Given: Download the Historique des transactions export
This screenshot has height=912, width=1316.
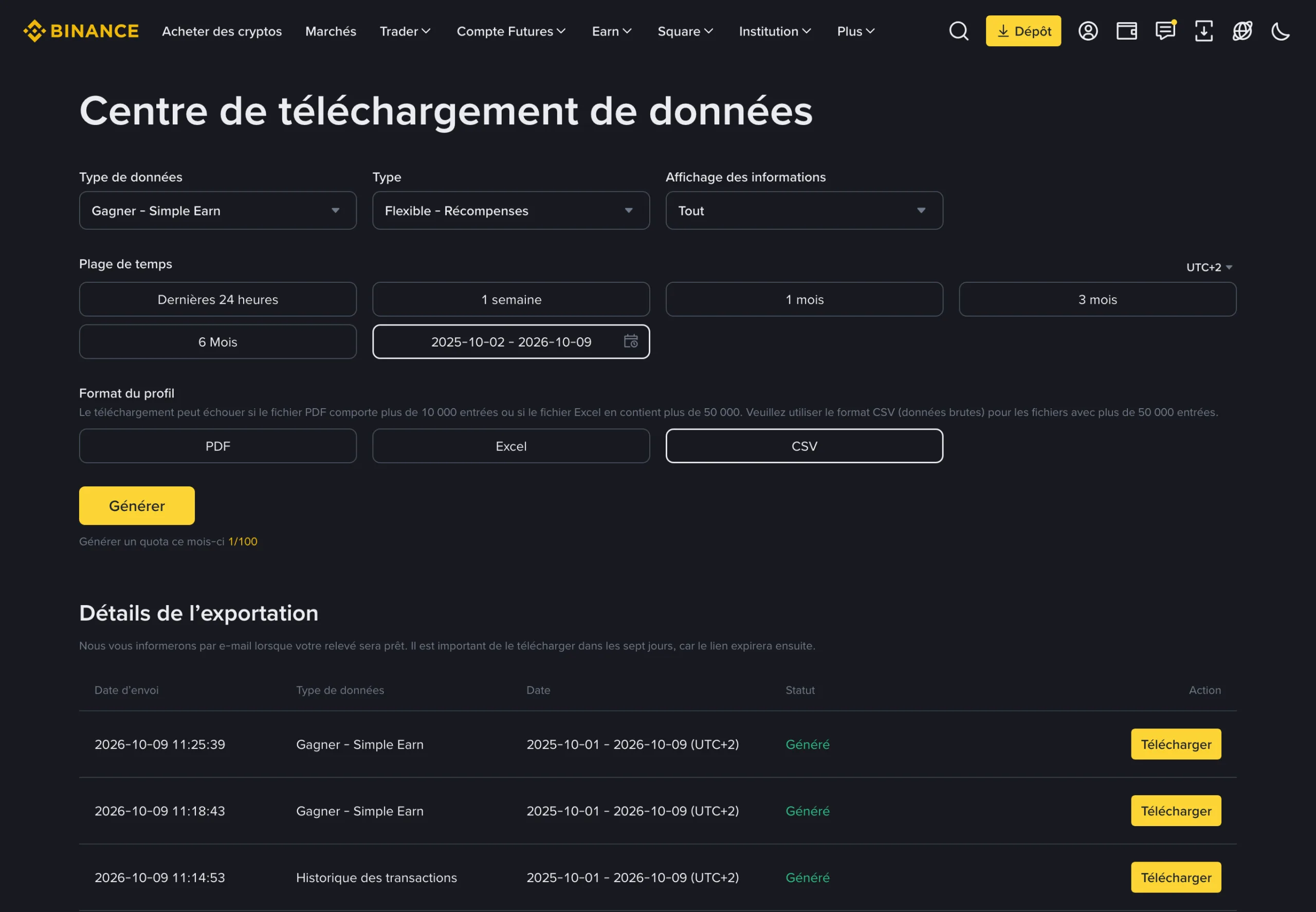Looking at the screenshot, I should point(1176,877).
